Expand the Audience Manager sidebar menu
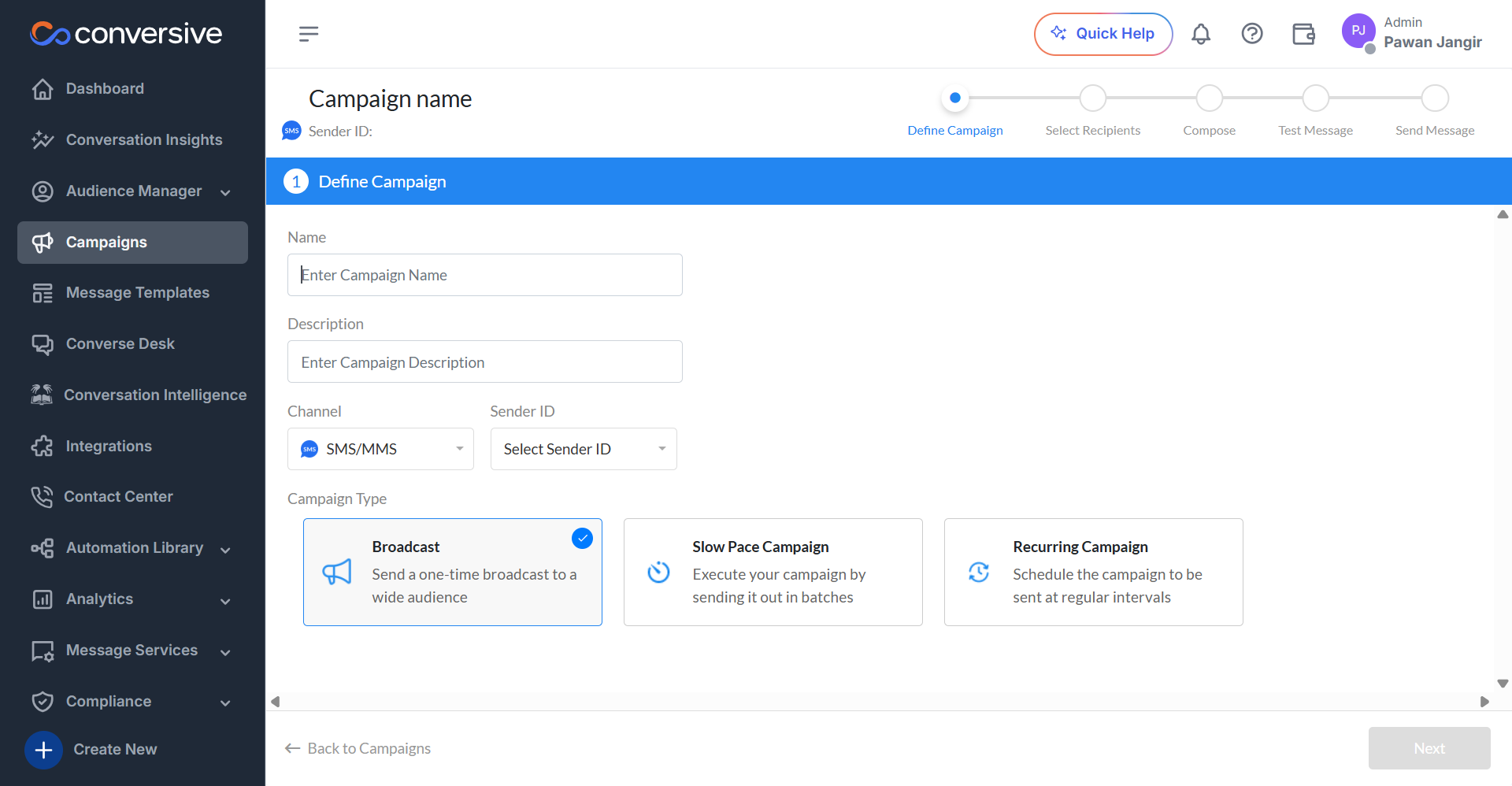The image size is (1512, 786). pyautogui.click(x=132, y=191)
